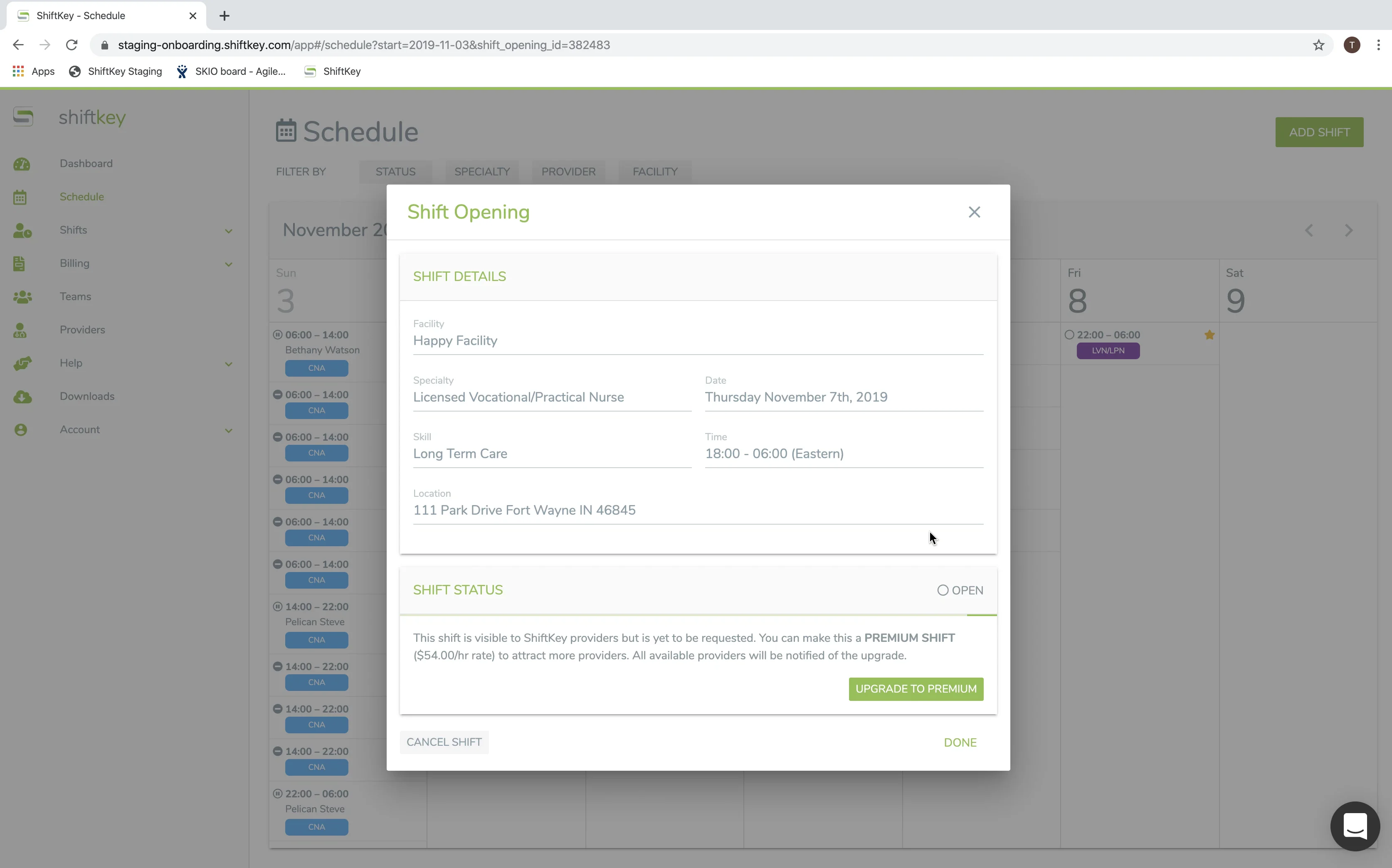Close the Shift Opening dialog with X

(974, 212)
